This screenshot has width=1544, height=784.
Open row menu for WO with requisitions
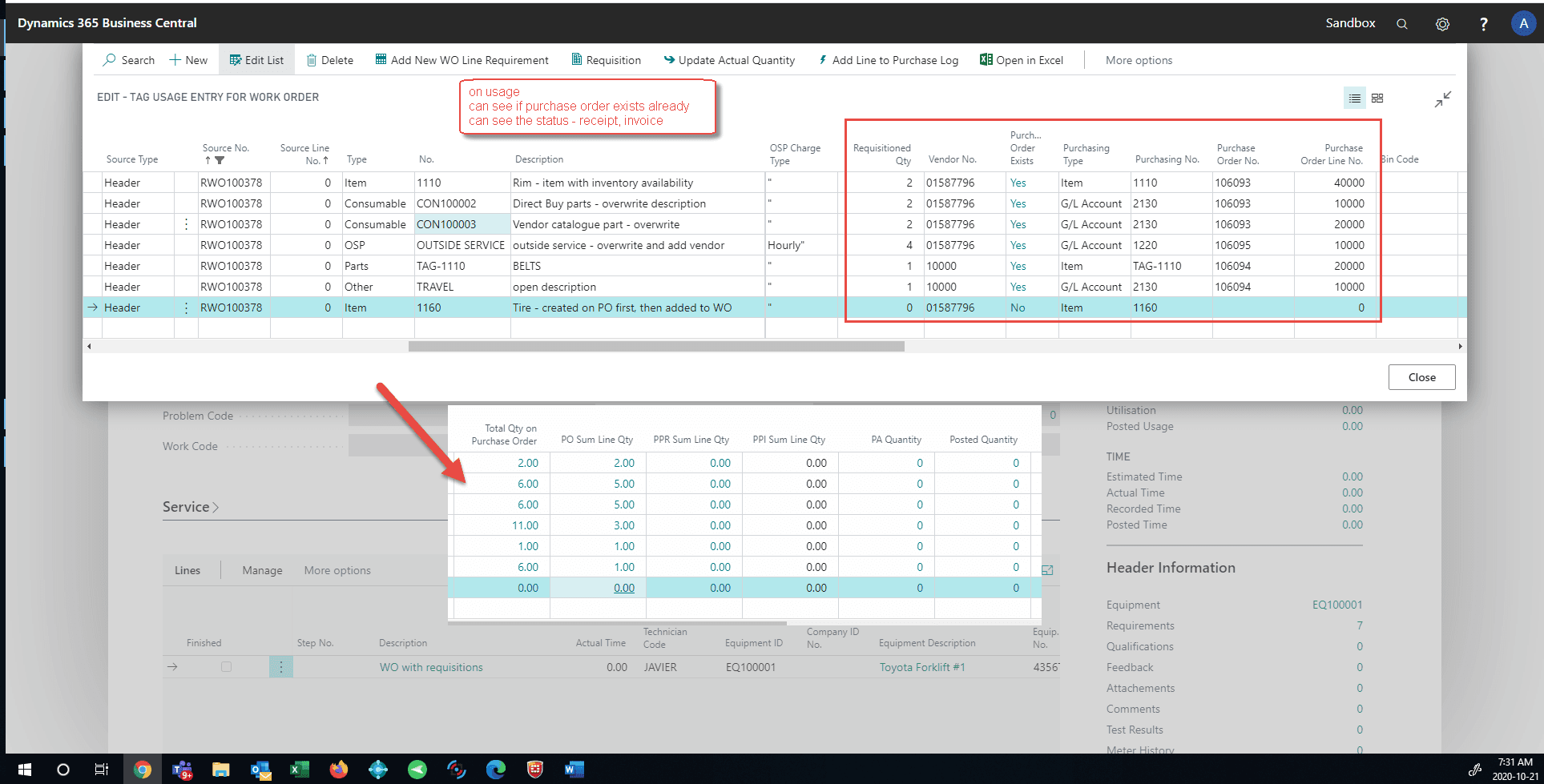click(x=281, y=666)
